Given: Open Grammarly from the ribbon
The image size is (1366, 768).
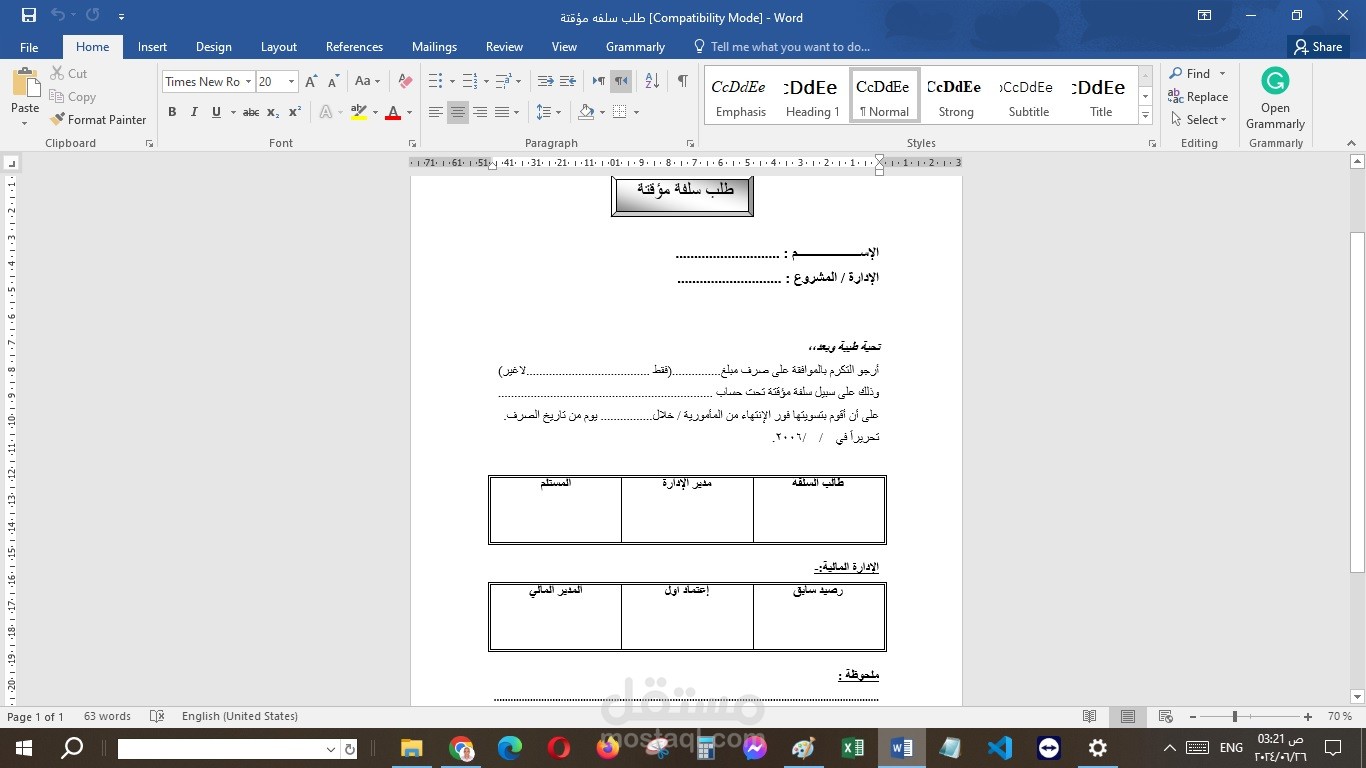Looking at the screenshot, I should click(x=1275, y=98).
